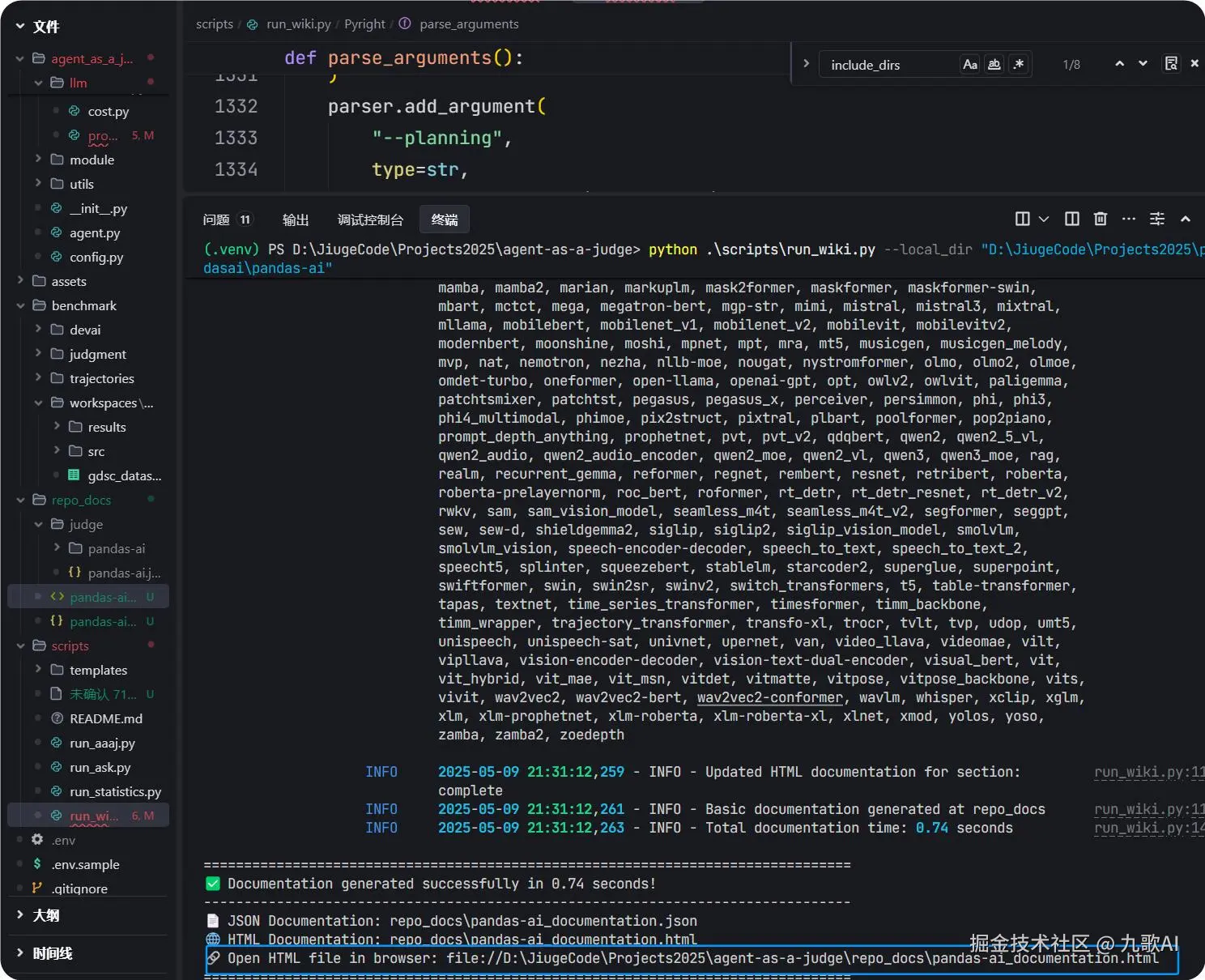Split the terminal panel
The image size is (1205, 980).
[x=1071, y=219]
